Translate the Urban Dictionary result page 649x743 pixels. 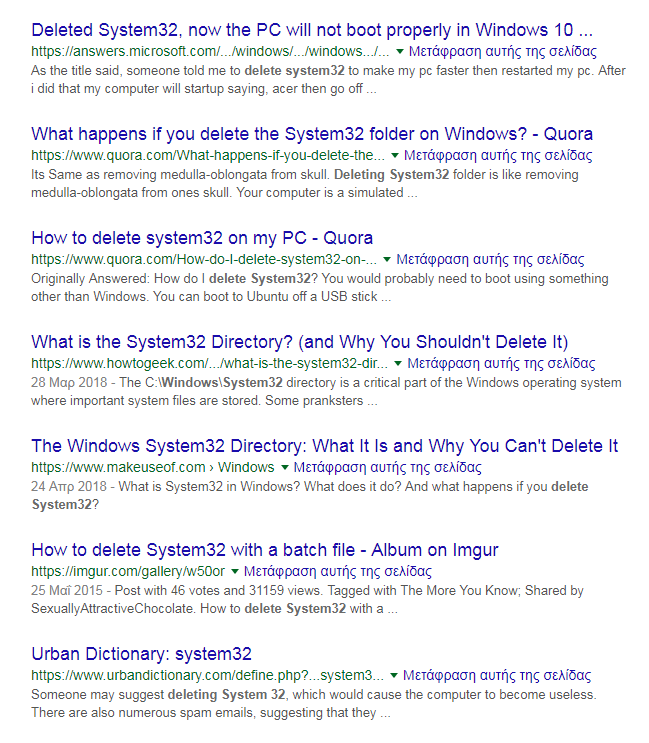click(x=497, y=676)
